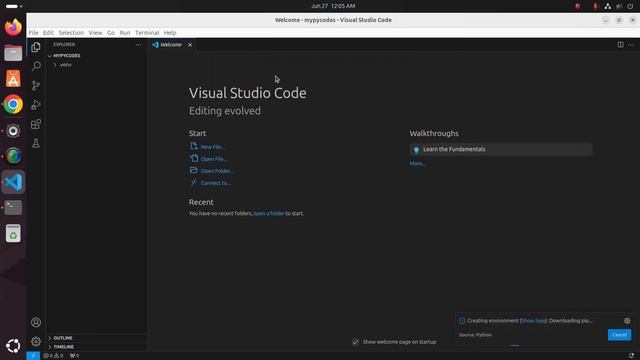640x360 pixels.
Task: Click the volume icon in top bar
Action: pyautogui.click(x=619, y=6)
